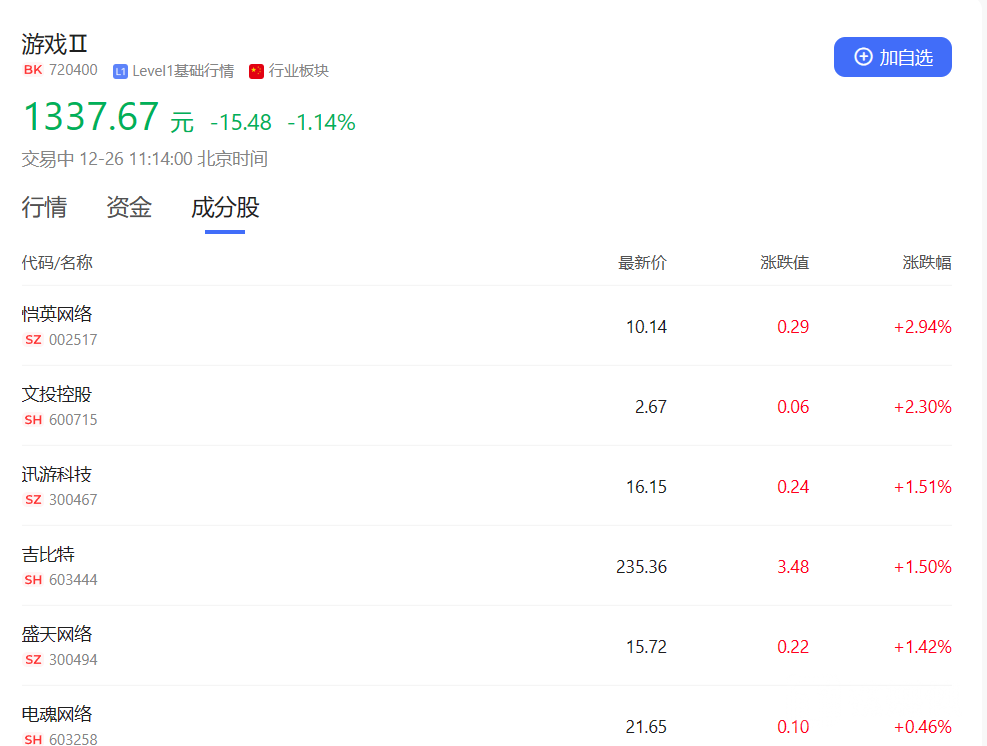987x746 pixels.
Task: Sort by 涨跌幅 column header
Action: tap(926, 263)
